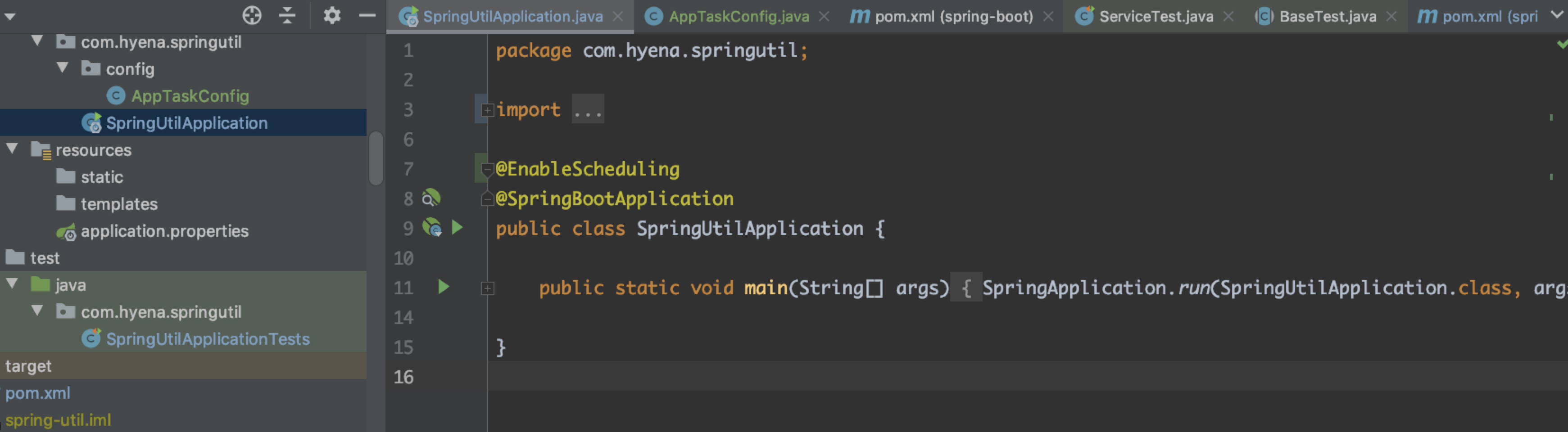The height and width of the screenshot is (432, 1568).
Task: Click the project tree vertical scrollbar
Action: [x=376, y=157]
